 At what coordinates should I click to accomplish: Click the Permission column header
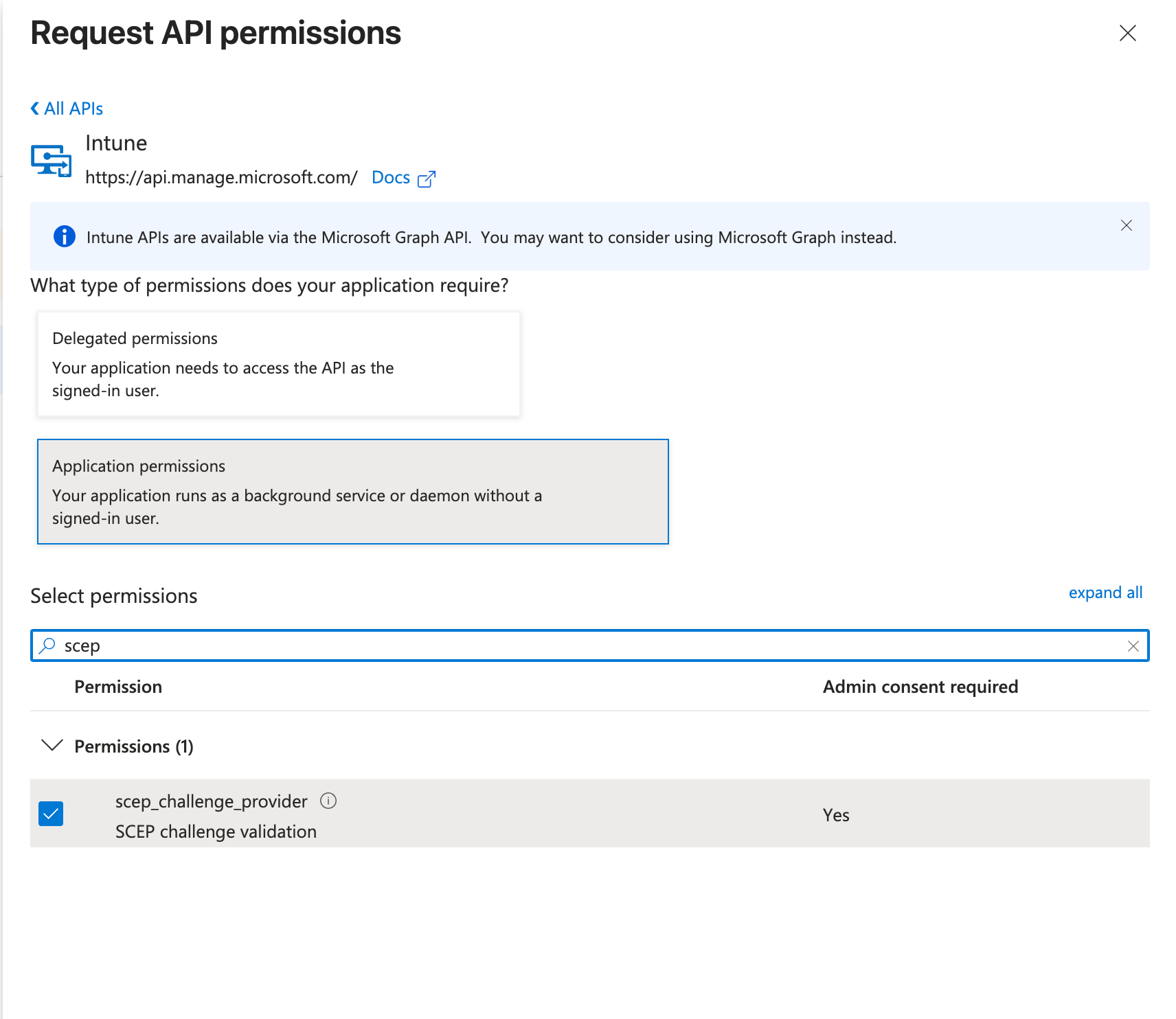pyautogui.click(x=118, y=686)
